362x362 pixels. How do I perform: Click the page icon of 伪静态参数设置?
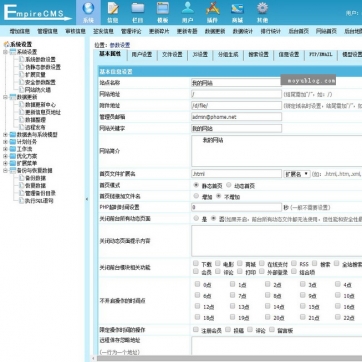[22, 67]
